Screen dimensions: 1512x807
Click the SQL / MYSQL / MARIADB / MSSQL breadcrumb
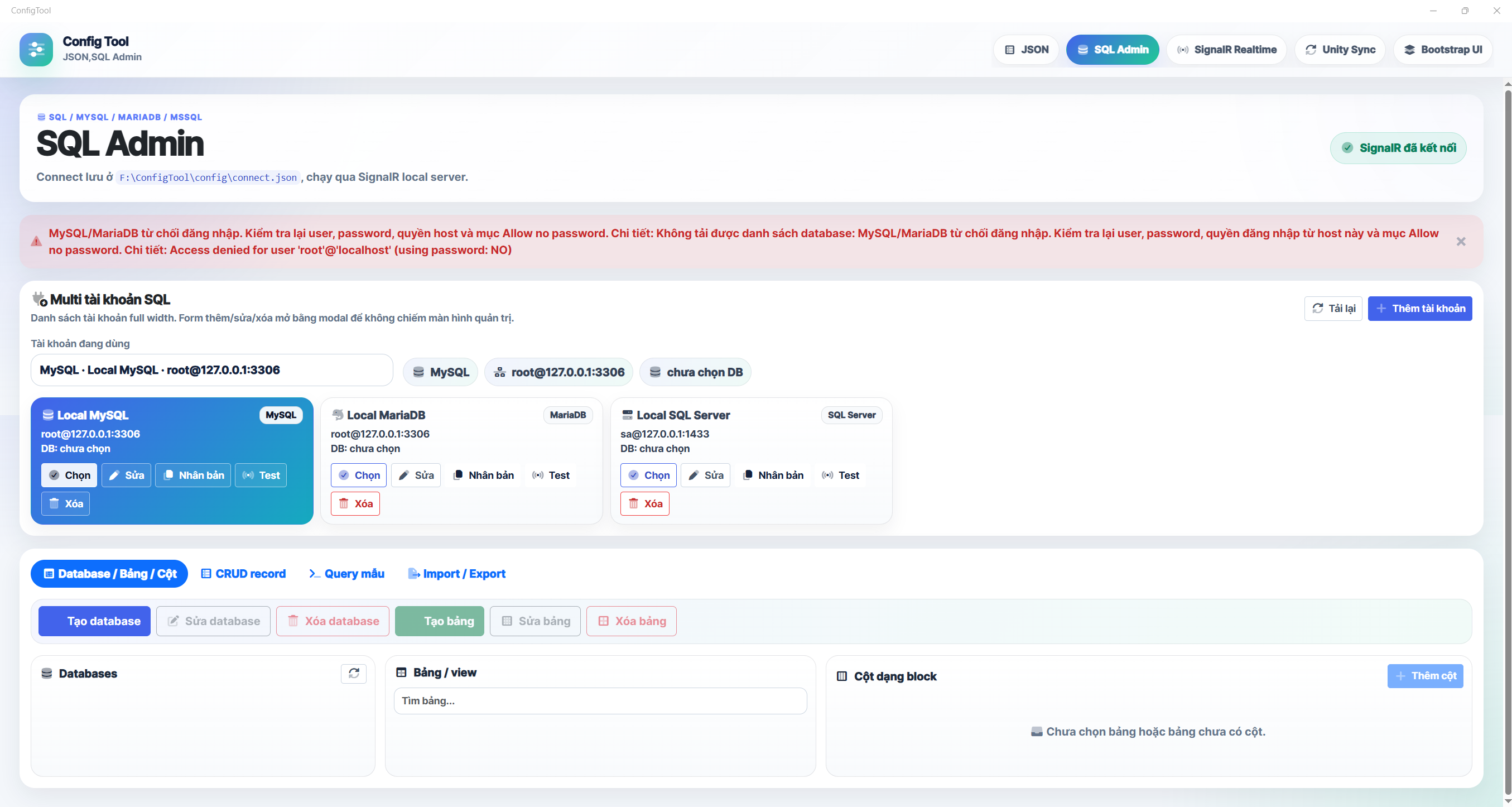(120, 117)
